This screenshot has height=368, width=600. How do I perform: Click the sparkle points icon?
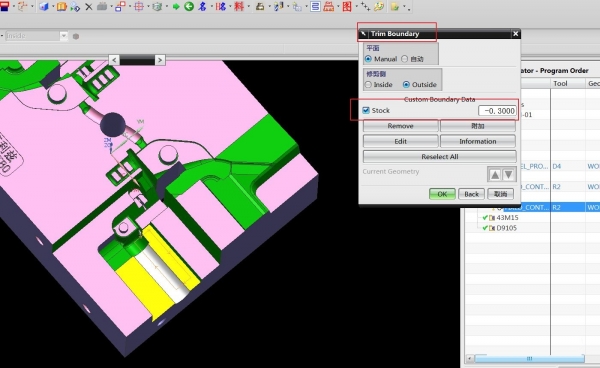tap(365, 6)
